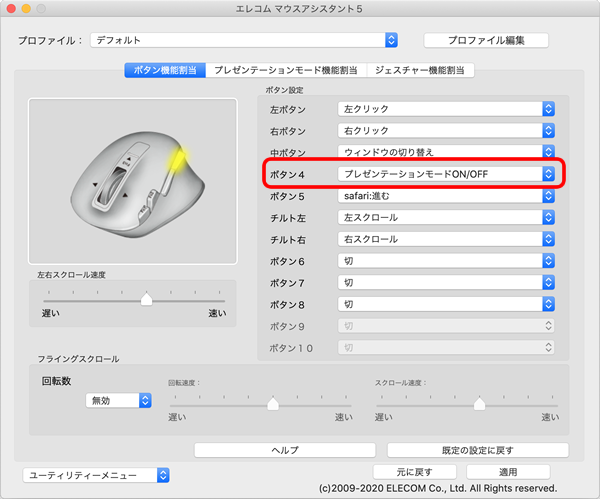The width and height of the screenshot is (600, 499).
Task: Click the 既定の設定に戻す button
Action: tap(478, 450)
